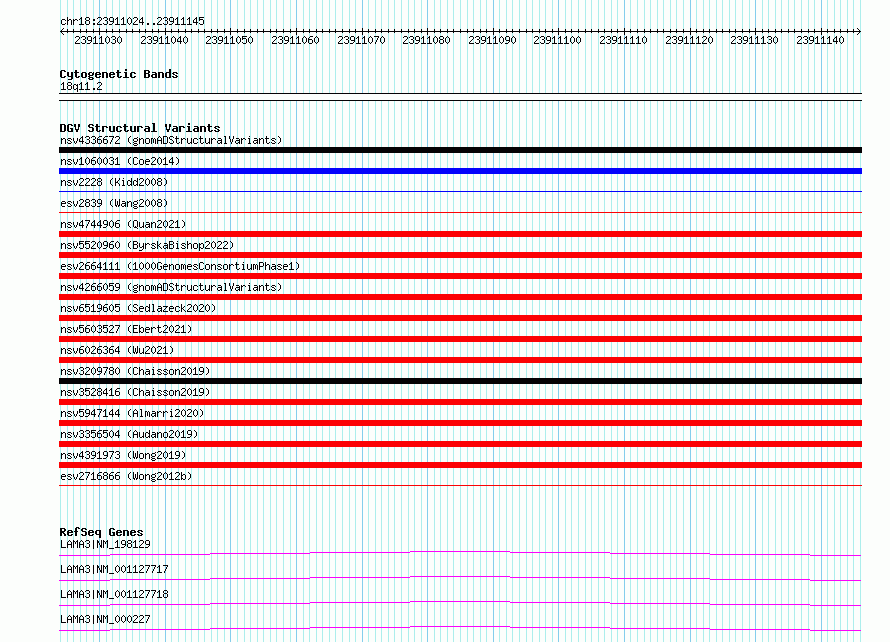Open variant nsv6026364 (Wu2021)
The width and height of the screenshot is (890, 642).
[117, 350]
